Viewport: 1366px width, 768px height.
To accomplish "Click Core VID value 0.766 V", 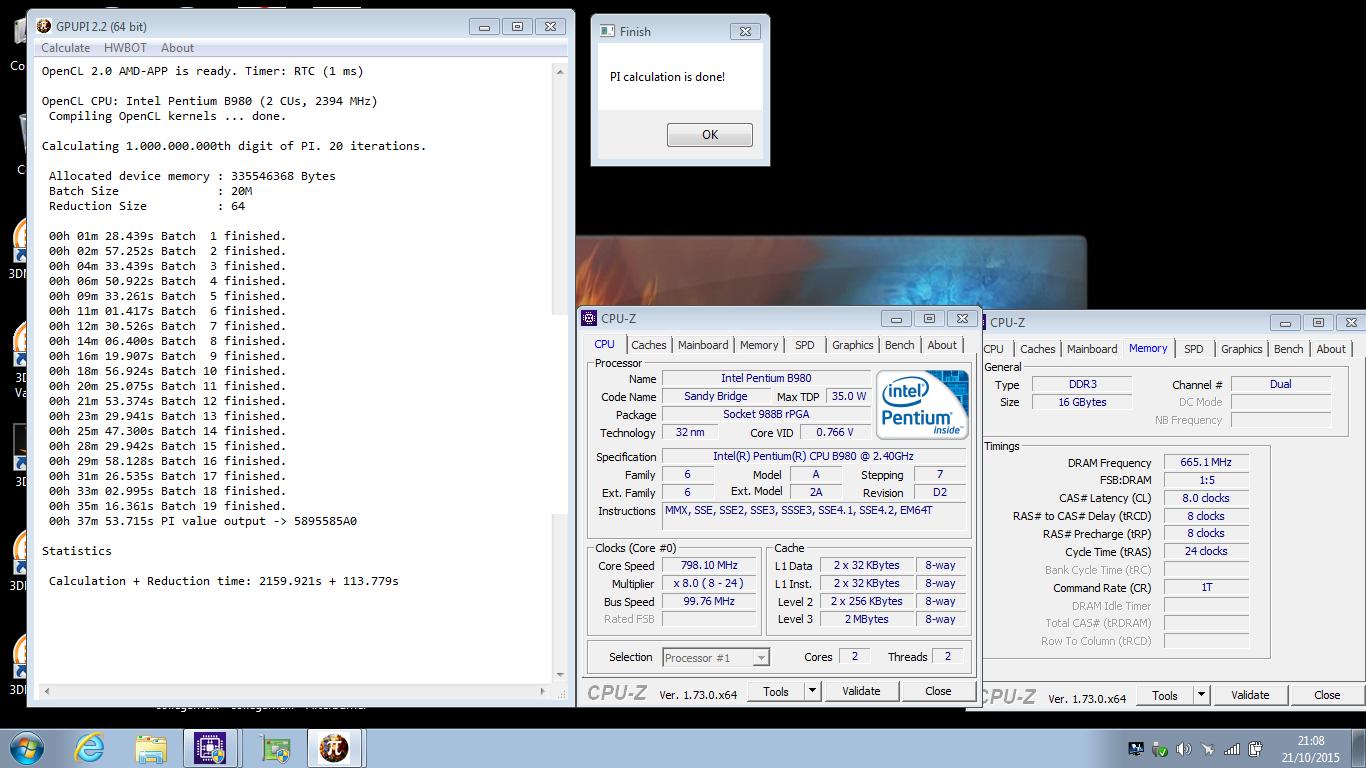I will (834, 433).
